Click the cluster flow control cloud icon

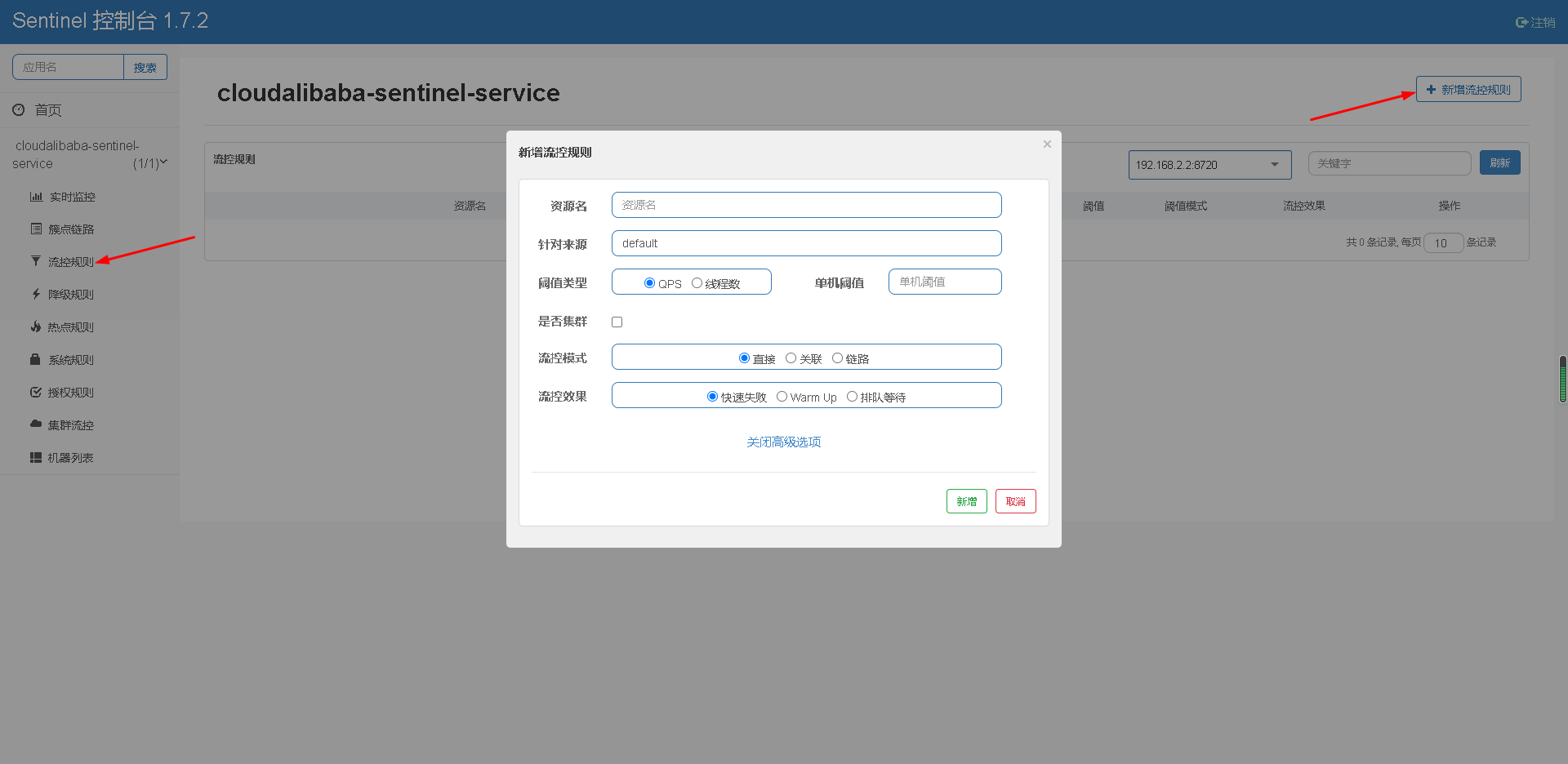tap(36, 424)
